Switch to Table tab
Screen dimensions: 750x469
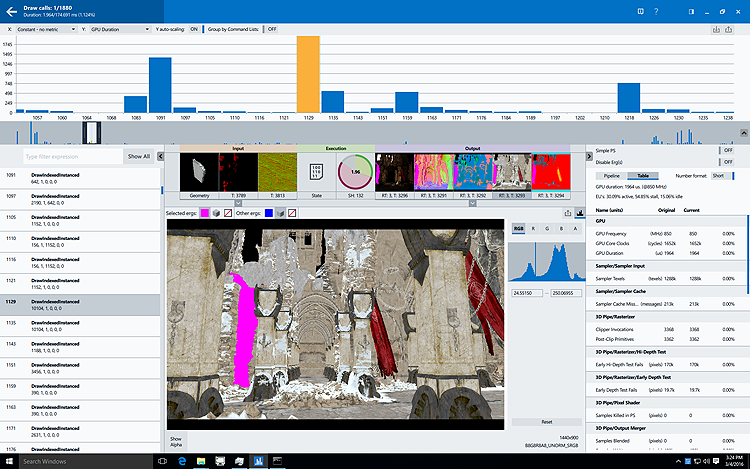click(x=643, y=176)
